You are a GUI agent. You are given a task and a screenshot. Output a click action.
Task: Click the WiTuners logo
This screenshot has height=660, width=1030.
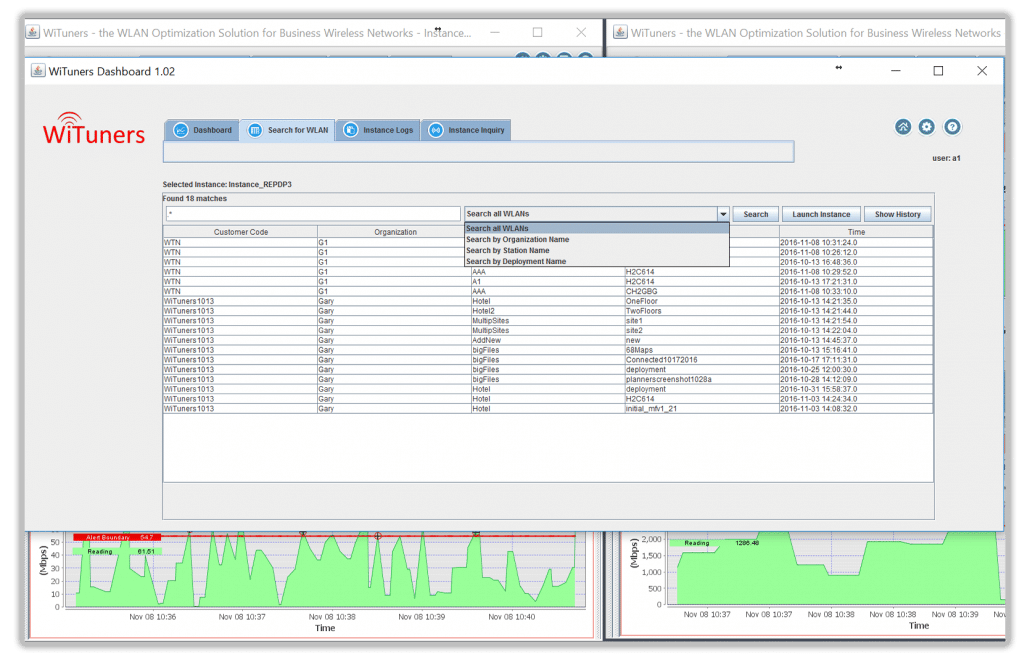pyautogui.click(x=93, y=129)
